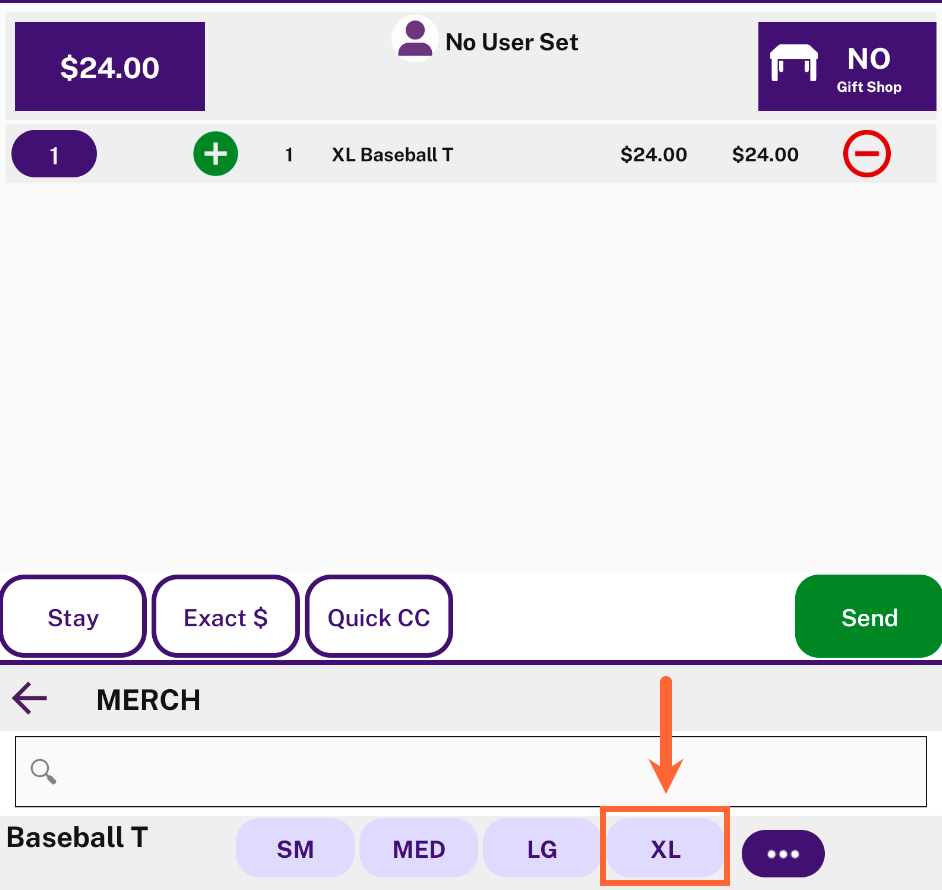
Task: Click the table icon in Gift Shop tile
Action: 794,62
